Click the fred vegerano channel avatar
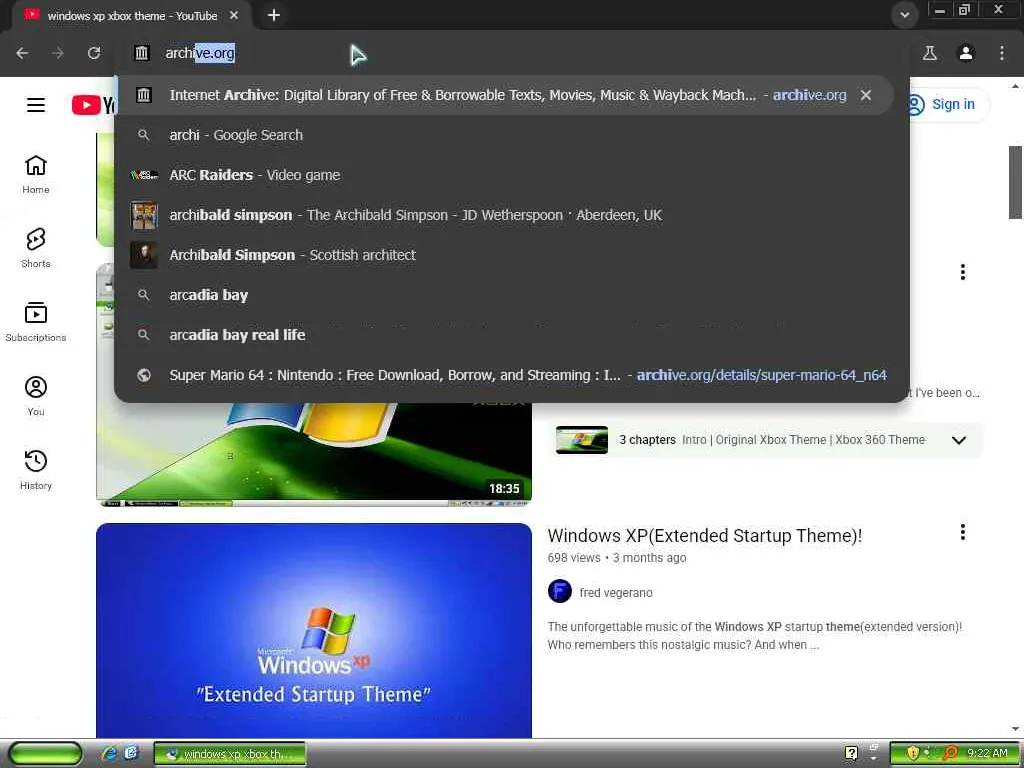The width and height of the screenshot is (1024, 768). click(560, 592)
